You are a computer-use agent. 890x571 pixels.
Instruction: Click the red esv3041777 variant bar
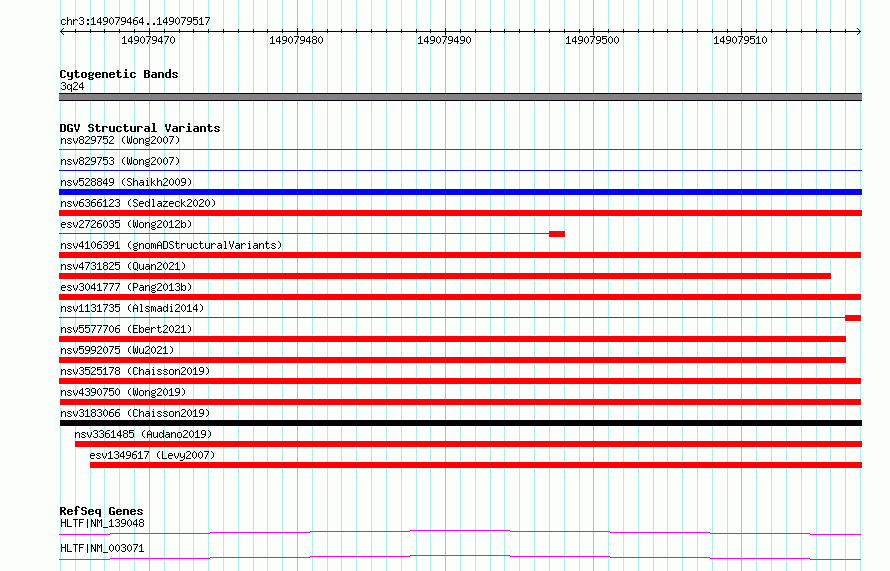460,297
